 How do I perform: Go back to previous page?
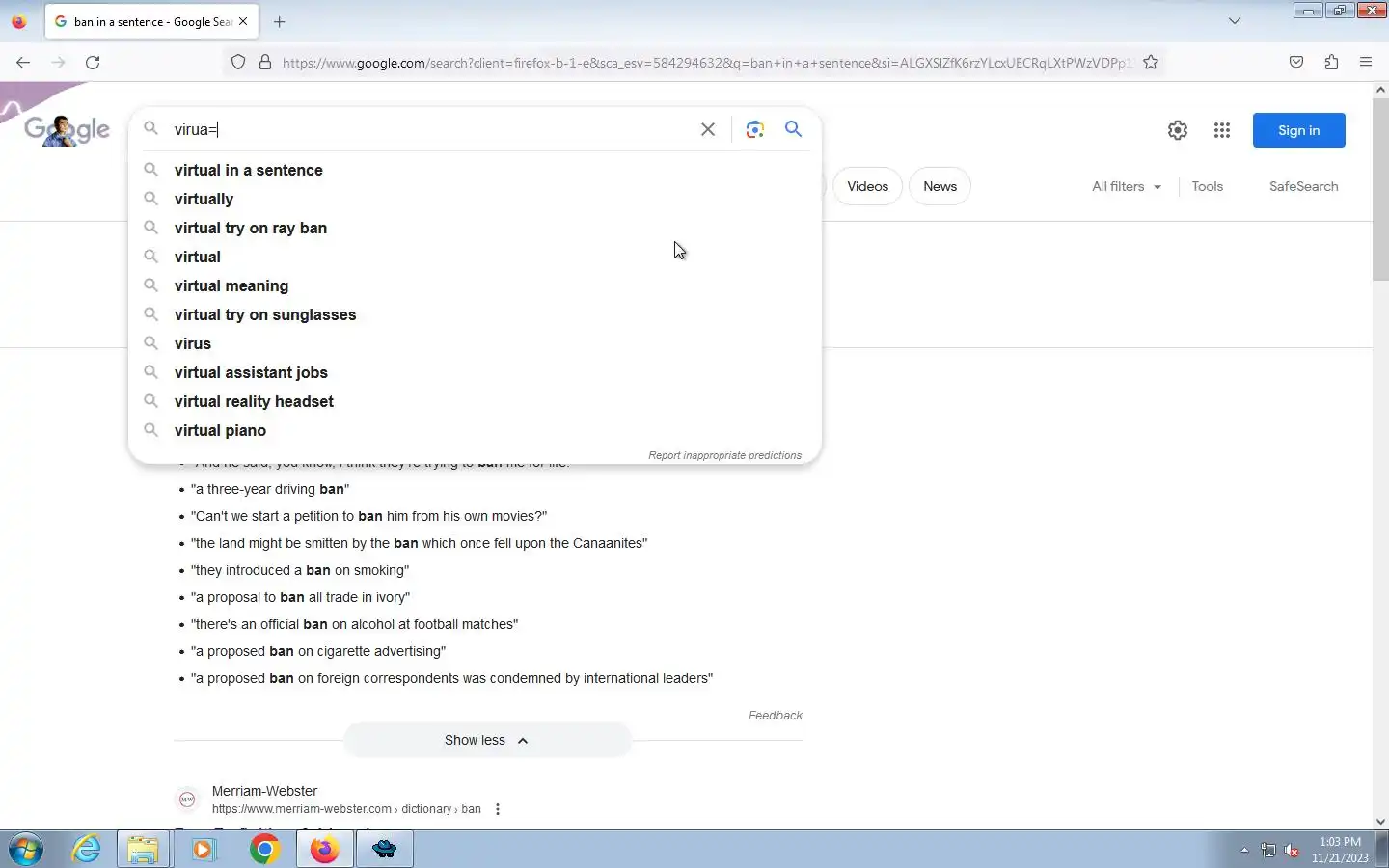pyautogui.click(x=23, y=63)
